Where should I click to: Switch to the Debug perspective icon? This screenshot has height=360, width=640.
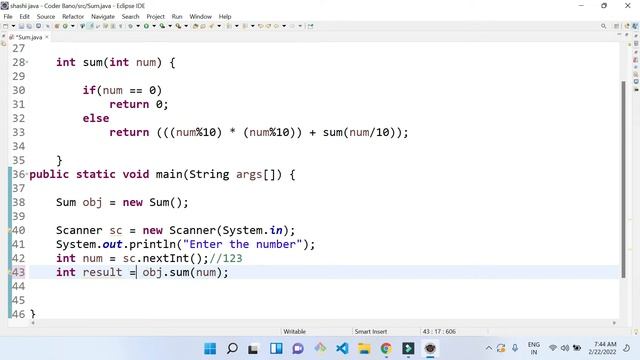click(635, 26)
